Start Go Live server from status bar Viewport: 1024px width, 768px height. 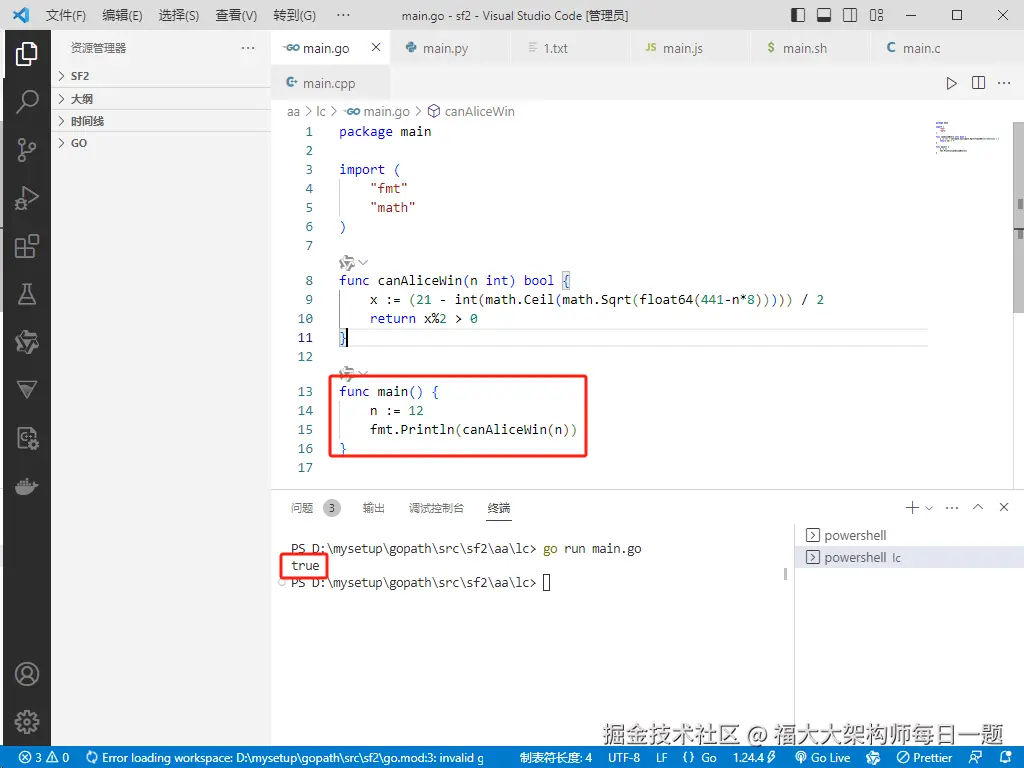[823, 758]
